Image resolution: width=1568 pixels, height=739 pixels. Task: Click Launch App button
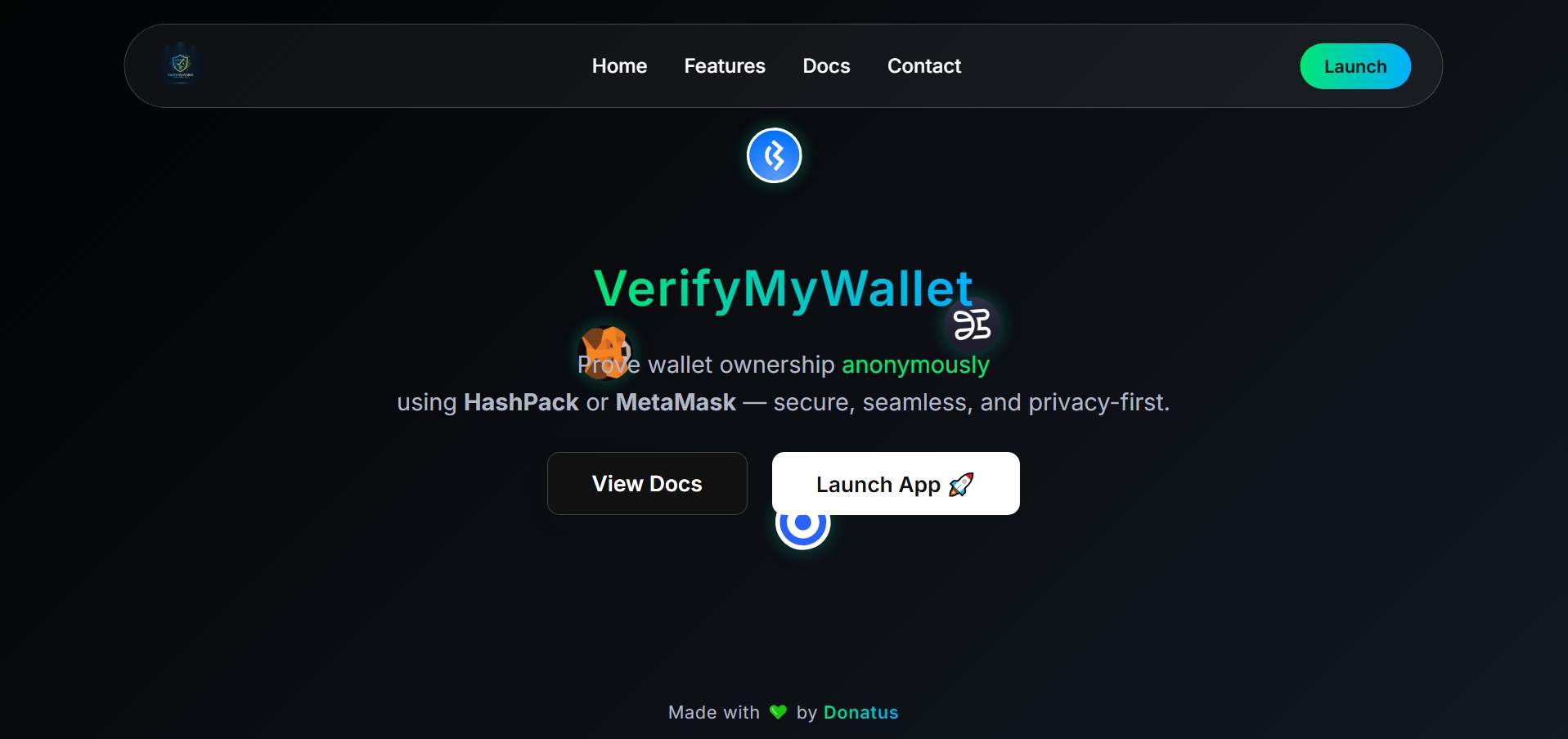click(x=896, y=483)
